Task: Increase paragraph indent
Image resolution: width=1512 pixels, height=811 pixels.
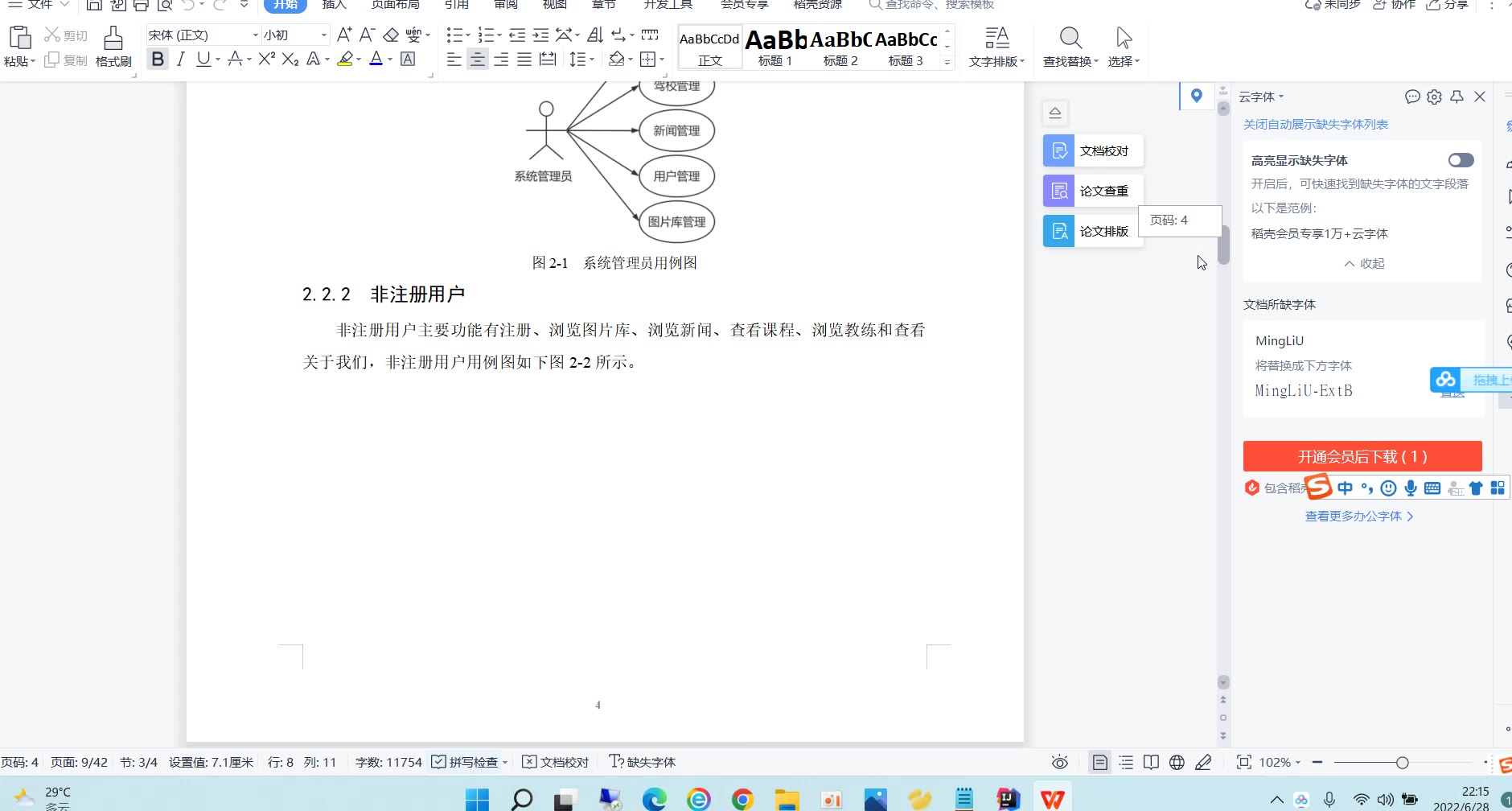Action: tap(540, 35)
